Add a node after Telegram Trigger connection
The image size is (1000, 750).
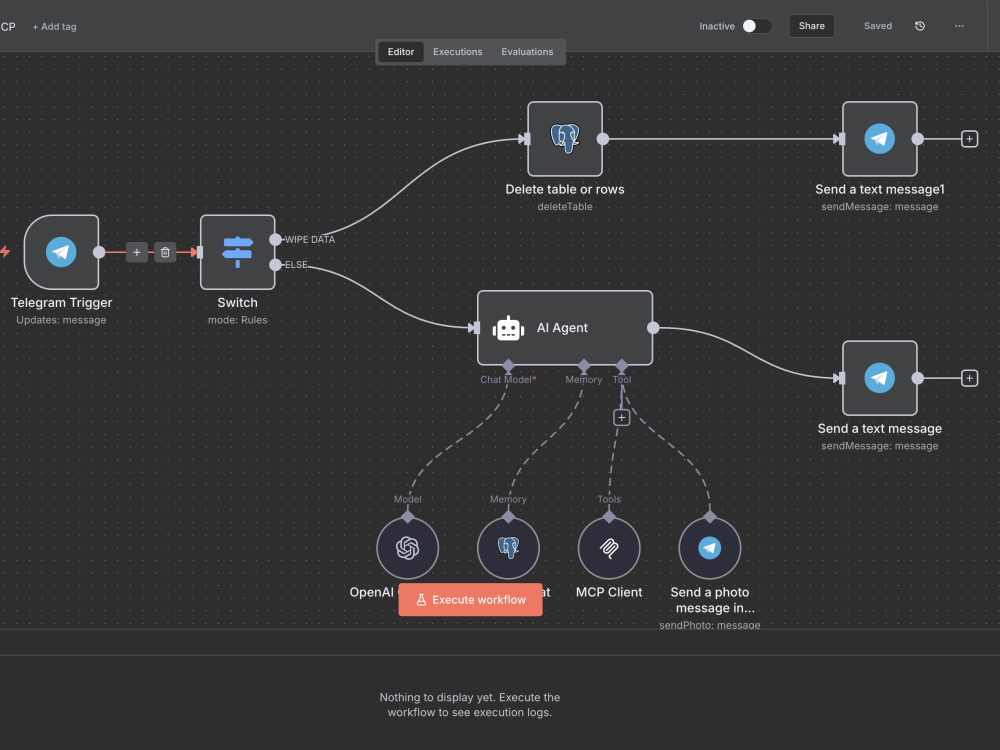(x=136, y=252)
